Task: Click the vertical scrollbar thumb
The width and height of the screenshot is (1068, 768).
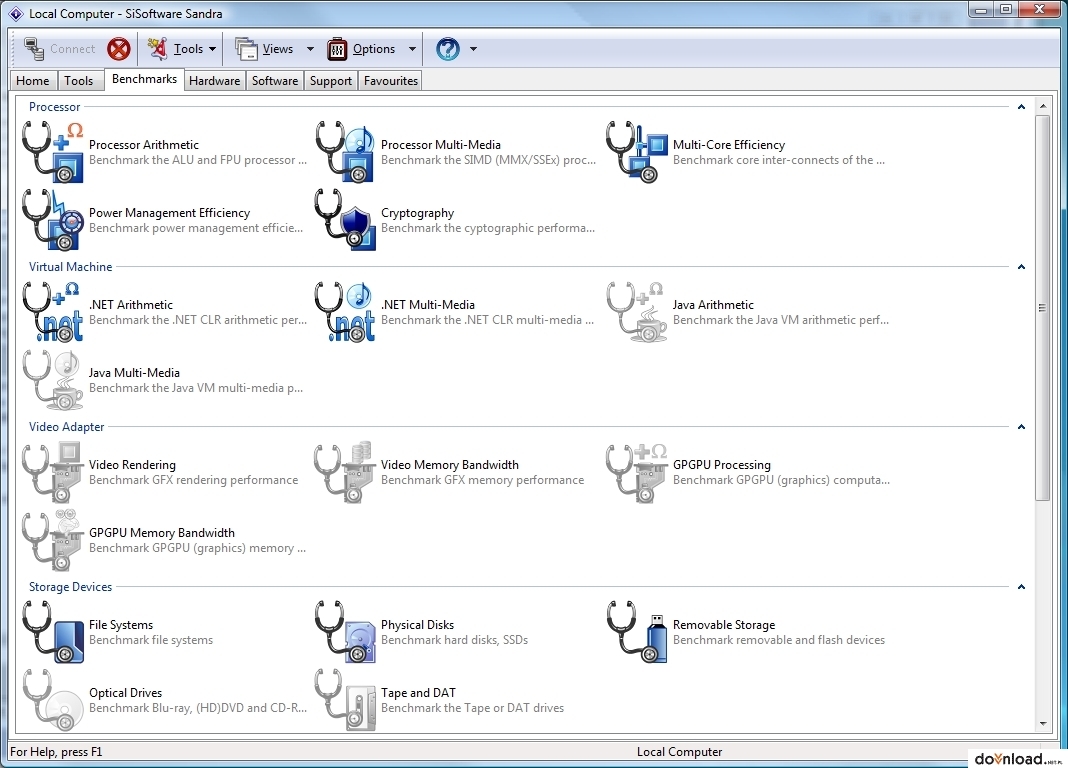Action: point(1042,308)
